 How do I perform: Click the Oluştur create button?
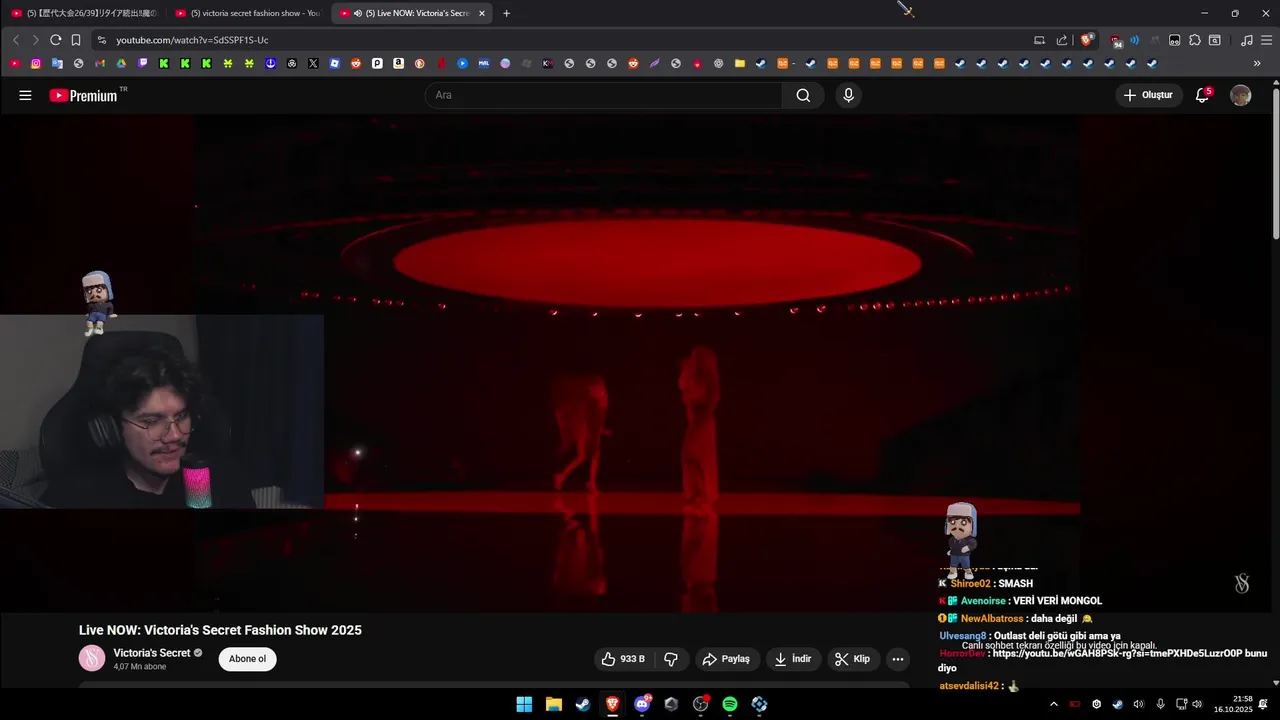pyautogui.click(x=1149, y=95)
